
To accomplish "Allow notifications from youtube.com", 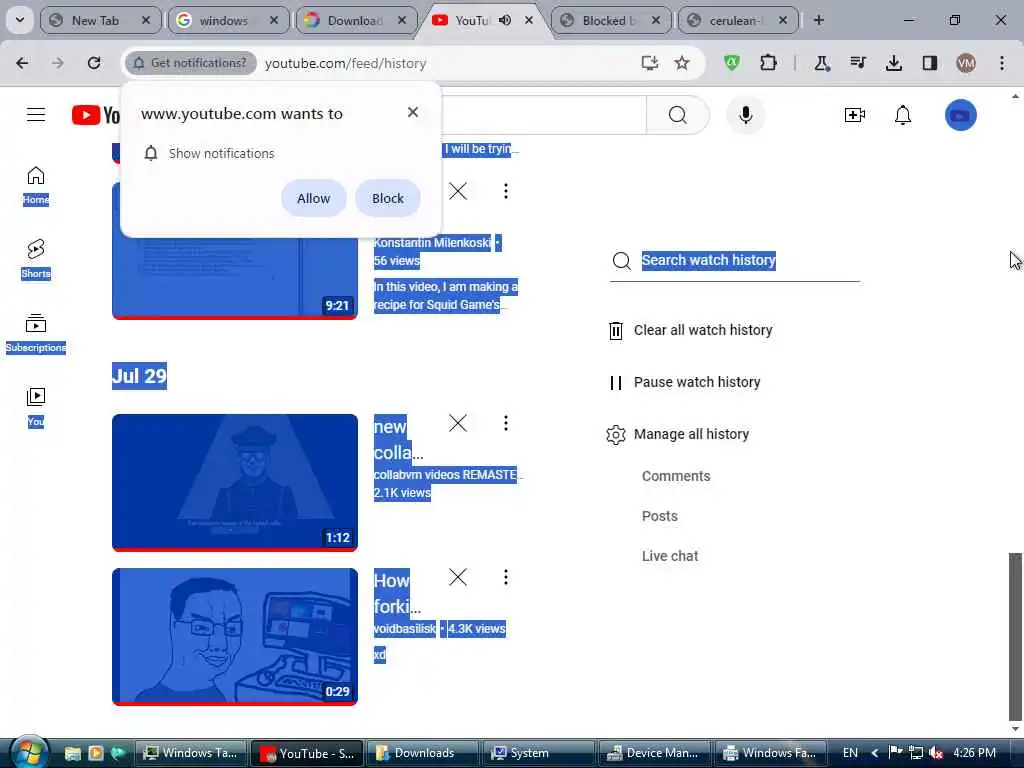I will [313, 198].
